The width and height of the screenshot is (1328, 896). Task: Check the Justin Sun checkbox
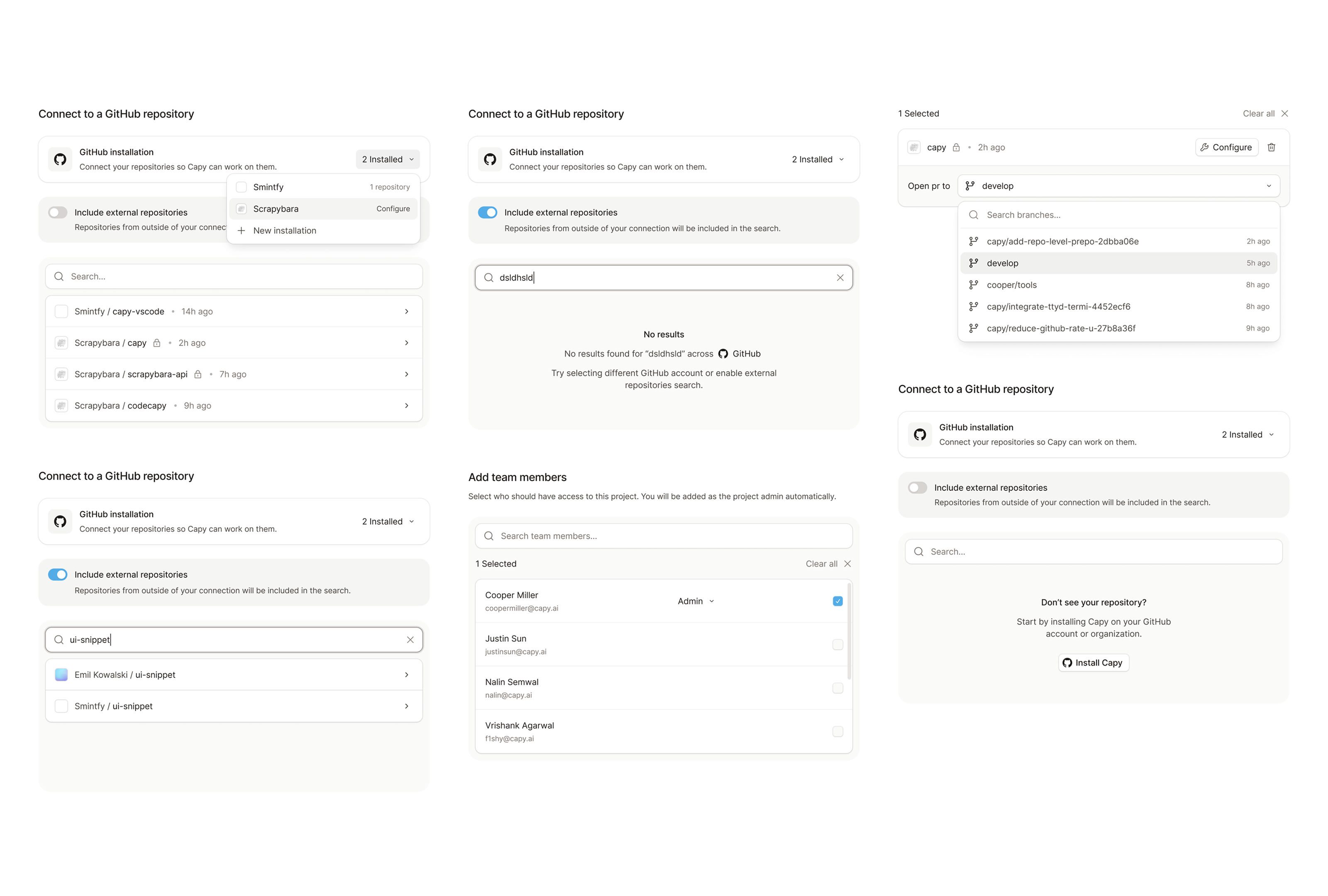coord(837,644)
